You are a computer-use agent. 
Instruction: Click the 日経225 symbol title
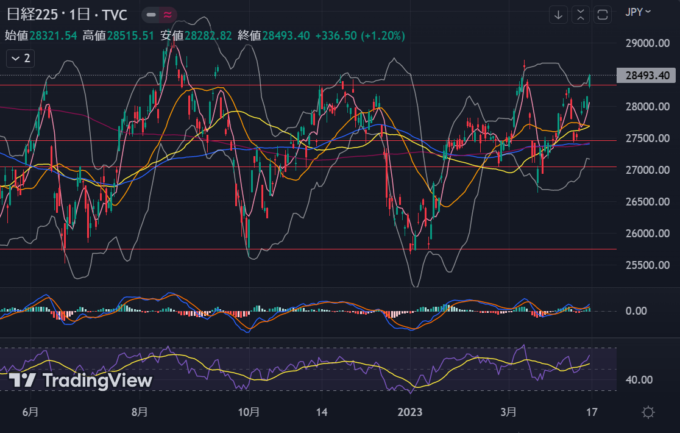tap(35, 15)
